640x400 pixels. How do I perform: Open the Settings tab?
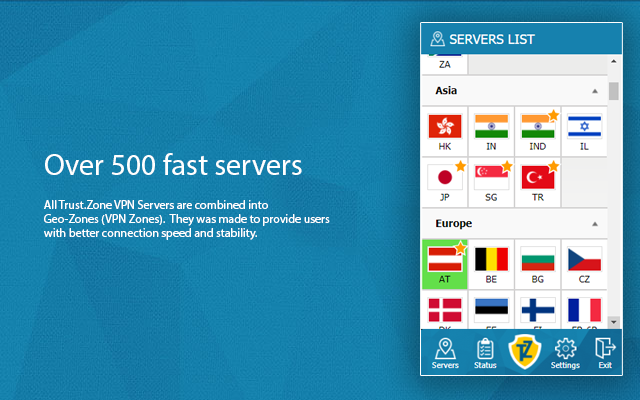565,353
